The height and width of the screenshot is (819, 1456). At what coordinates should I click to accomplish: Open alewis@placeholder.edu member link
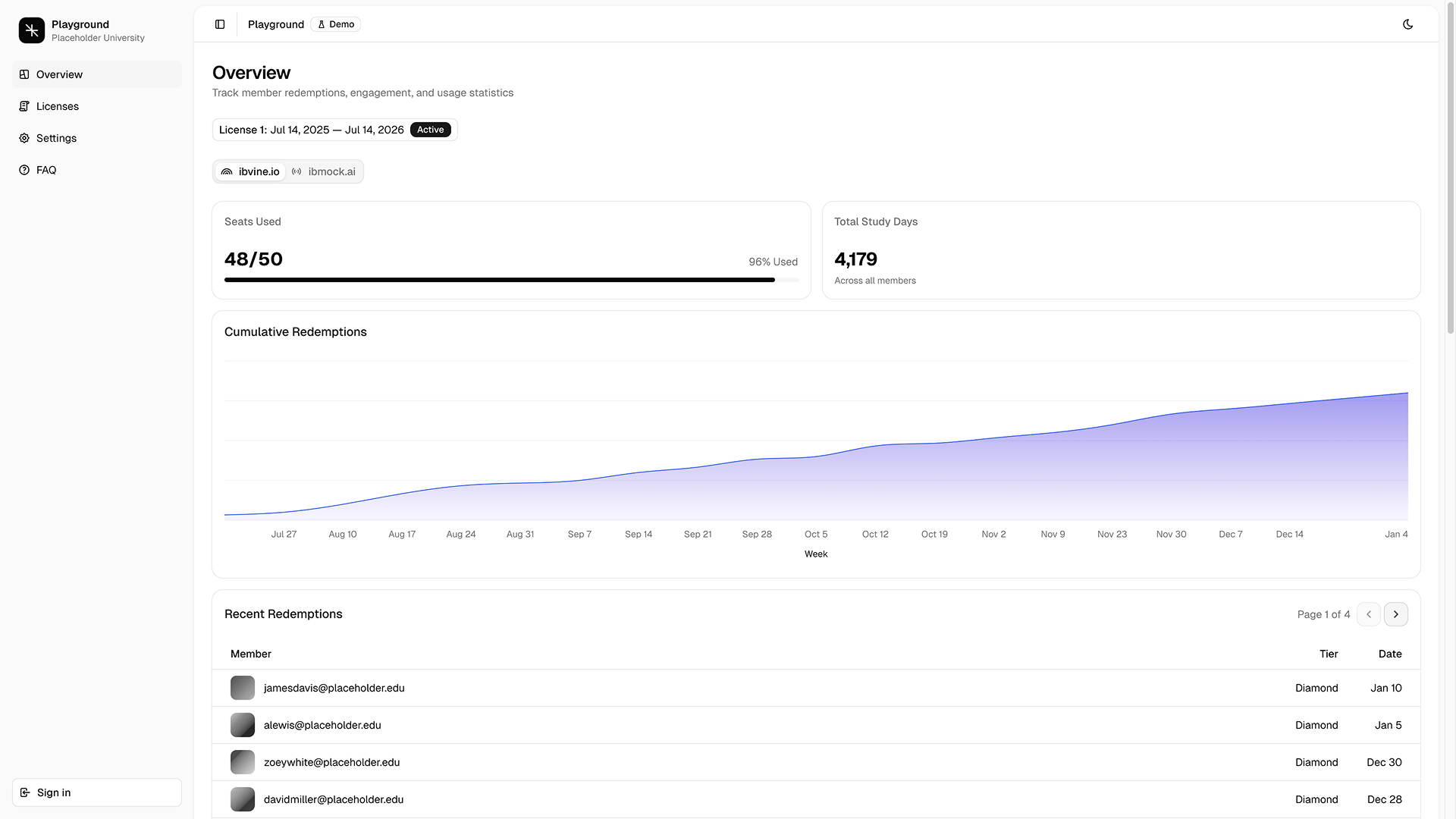click(x=322, y=725)
